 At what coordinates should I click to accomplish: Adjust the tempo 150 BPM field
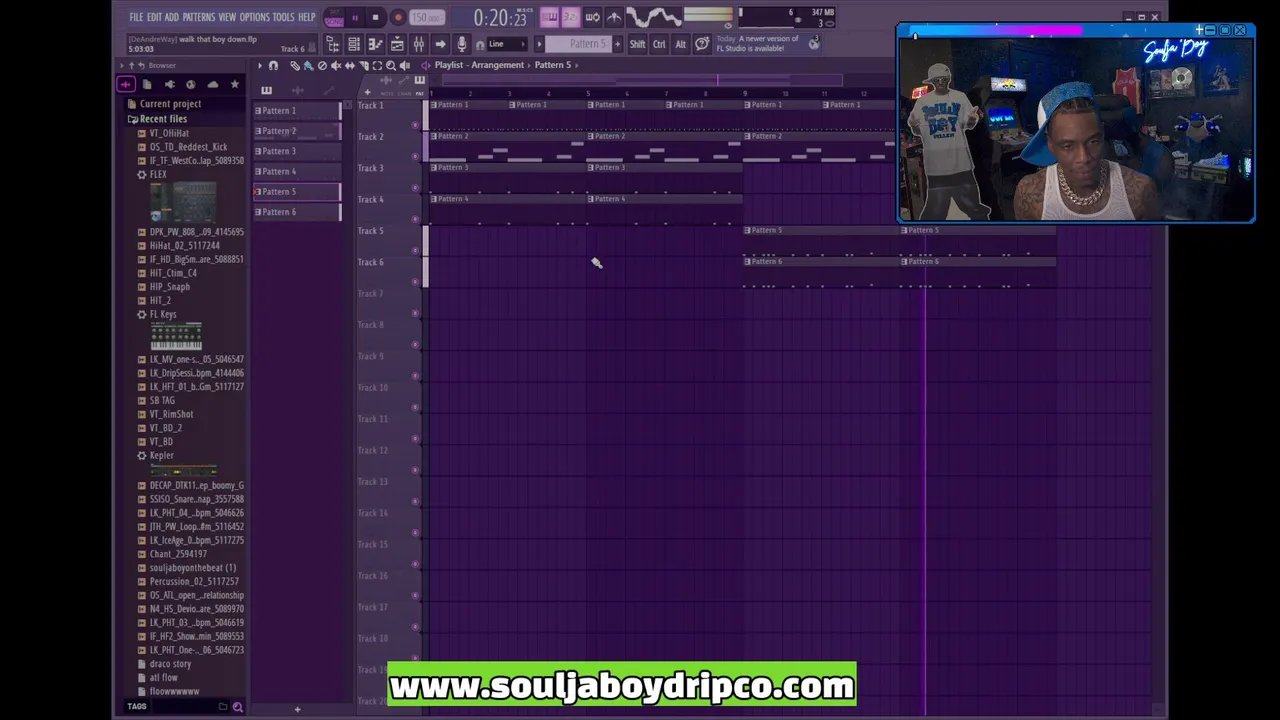coord(427,17)
